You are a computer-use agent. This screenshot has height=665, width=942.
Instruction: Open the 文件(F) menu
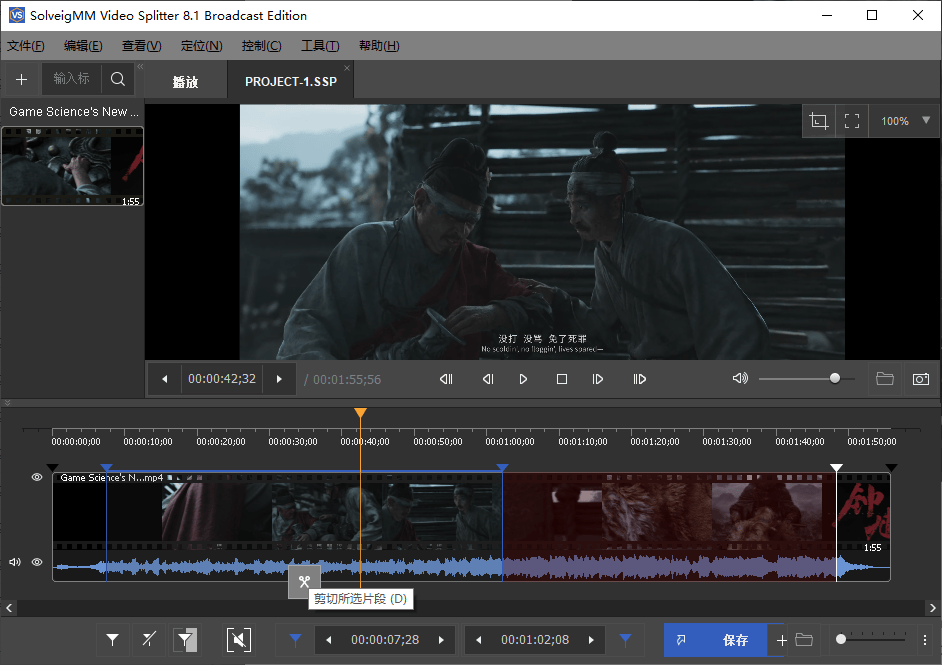click(x=26, y=46)
